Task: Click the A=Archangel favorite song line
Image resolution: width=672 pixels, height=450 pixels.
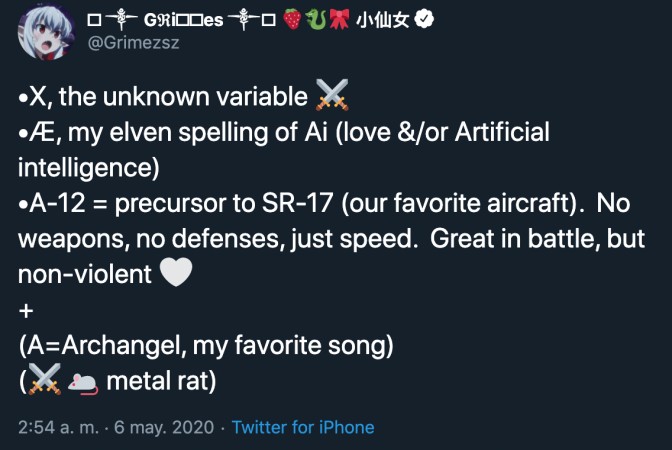Action: (x=206, y=346)
